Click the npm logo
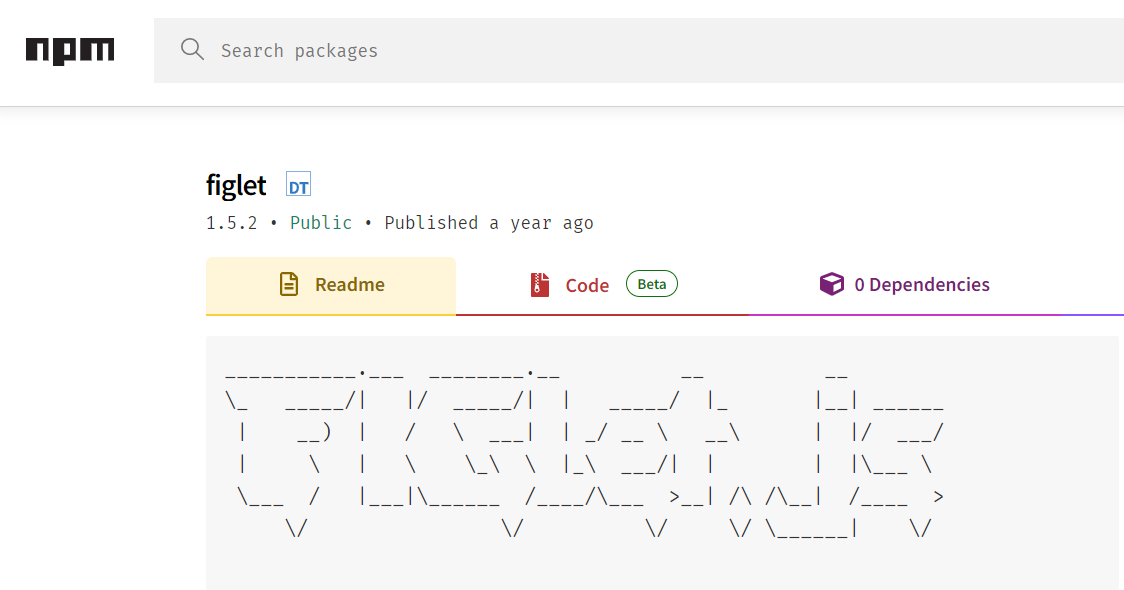 (x=70, y=50)
